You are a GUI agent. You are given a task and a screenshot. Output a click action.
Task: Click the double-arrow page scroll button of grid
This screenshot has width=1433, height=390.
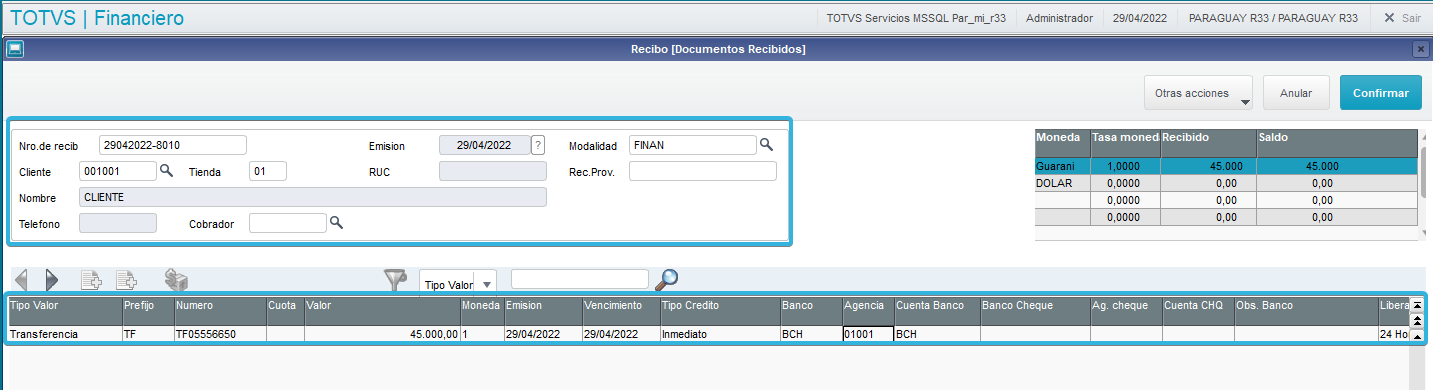(x=1417, y=320)
